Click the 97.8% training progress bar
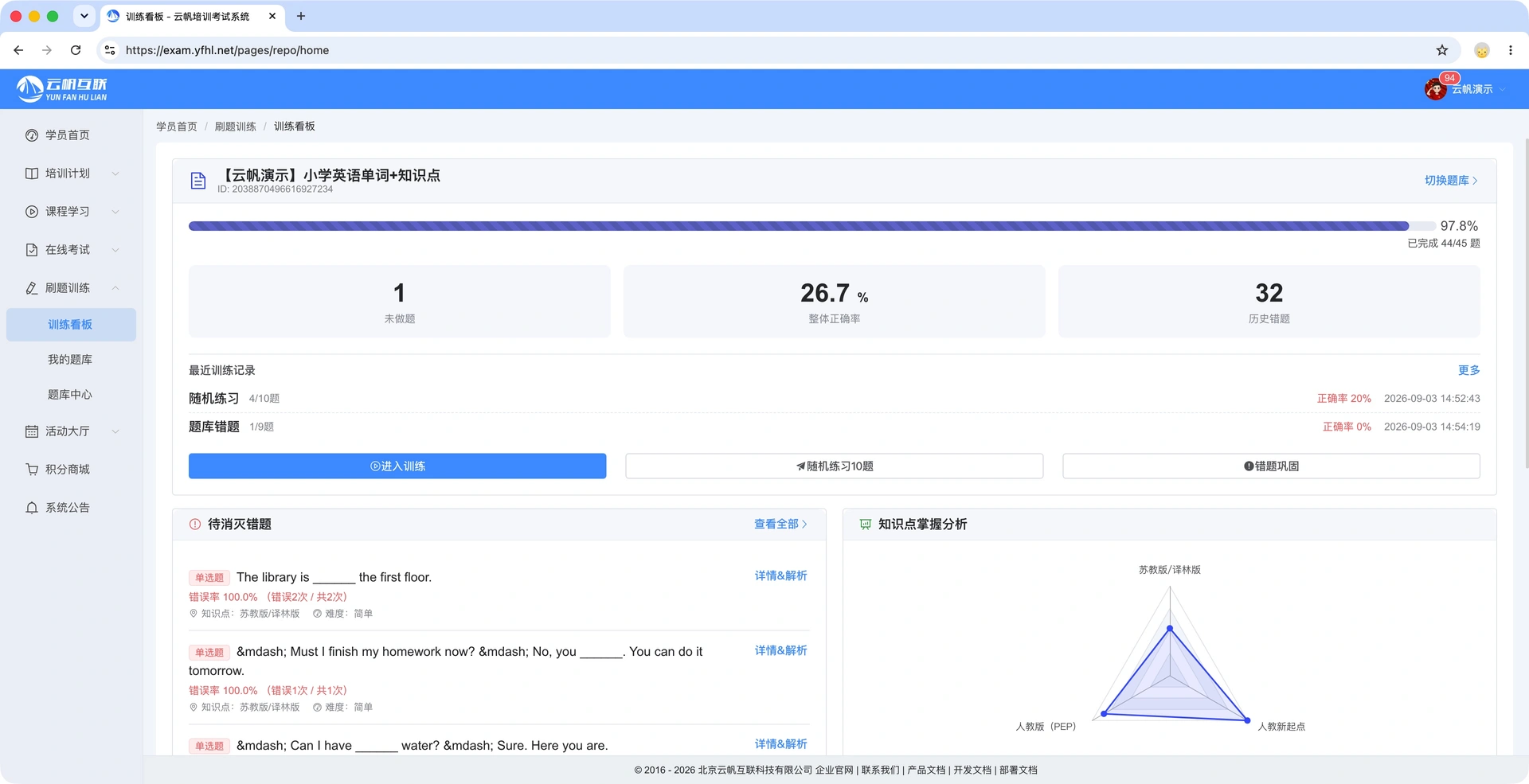This screenshot has width=1529, height=784. [812, 226]
